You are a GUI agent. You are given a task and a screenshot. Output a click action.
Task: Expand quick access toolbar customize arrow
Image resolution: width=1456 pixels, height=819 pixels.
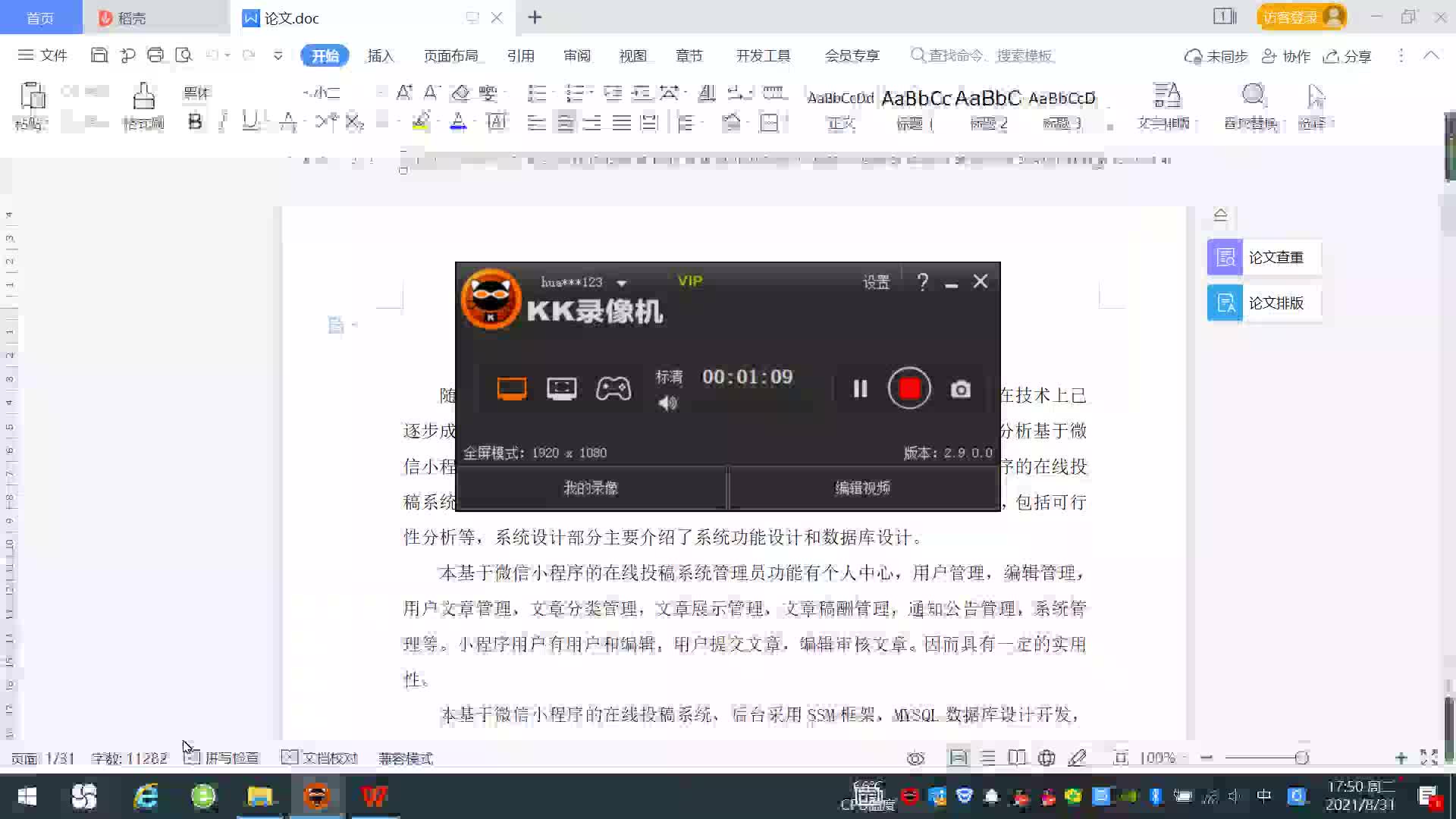278,55
